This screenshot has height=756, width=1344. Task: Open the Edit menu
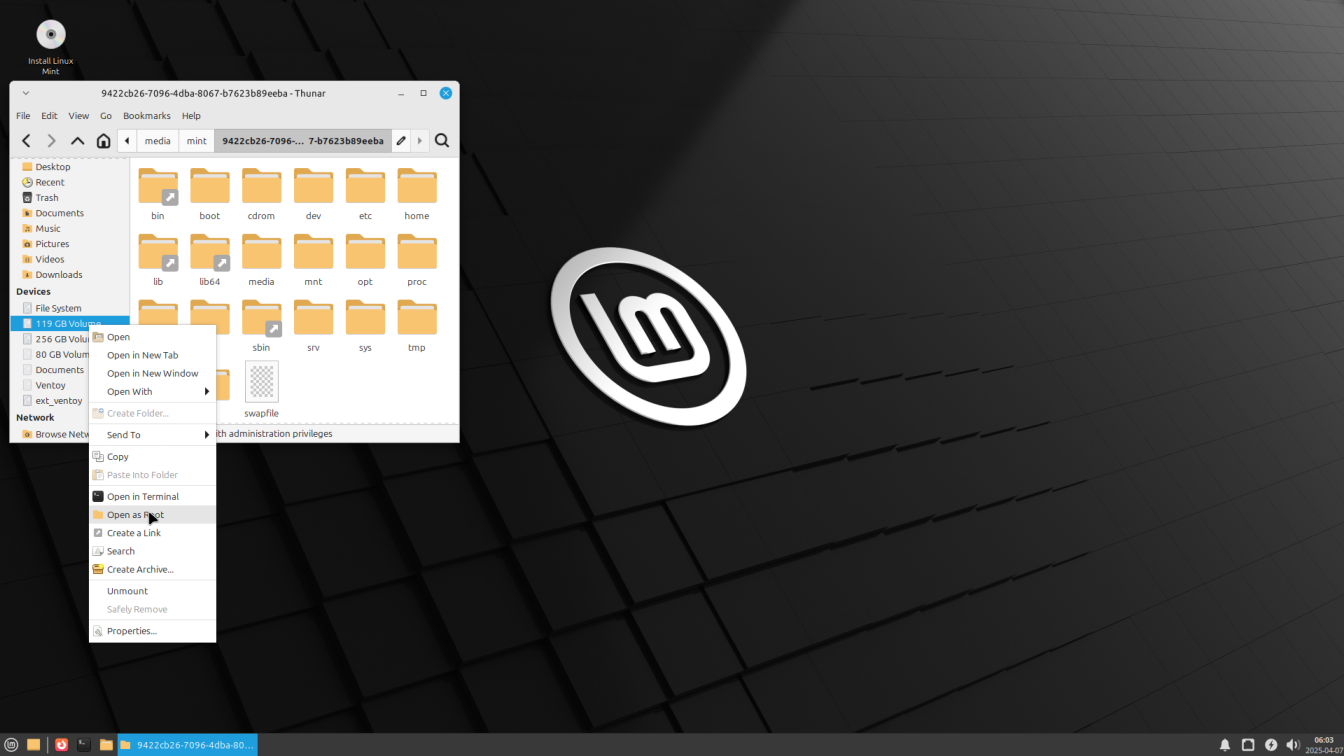click(x=49, y=116)
